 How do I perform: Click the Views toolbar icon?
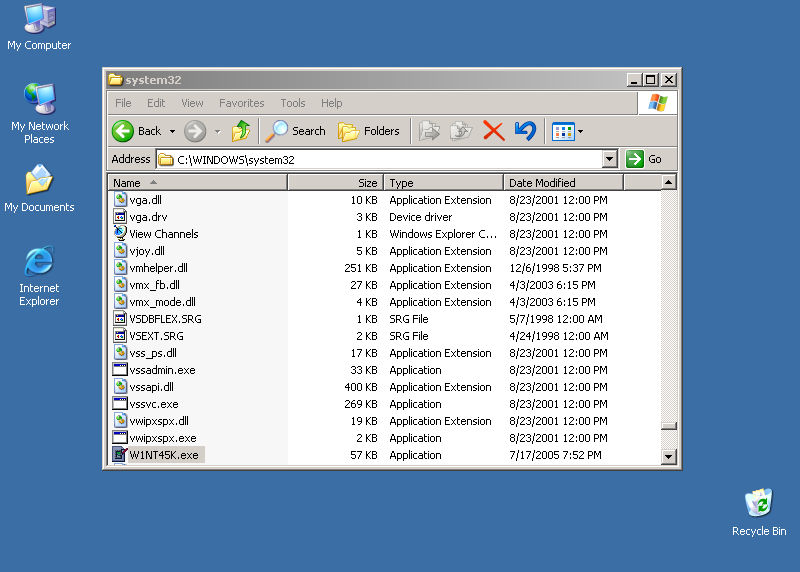[x=563, y=132]
